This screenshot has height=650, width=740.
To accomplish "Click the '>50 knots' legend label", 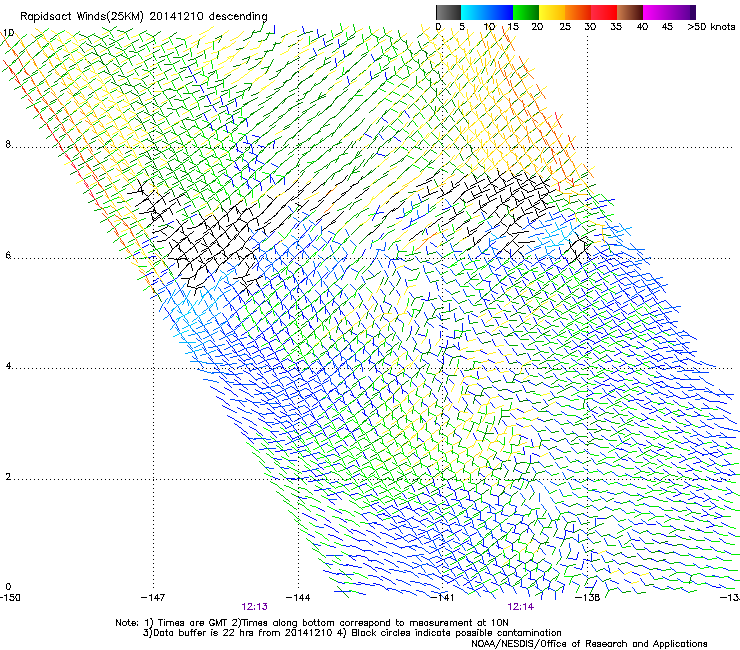I will coord(711,27).
